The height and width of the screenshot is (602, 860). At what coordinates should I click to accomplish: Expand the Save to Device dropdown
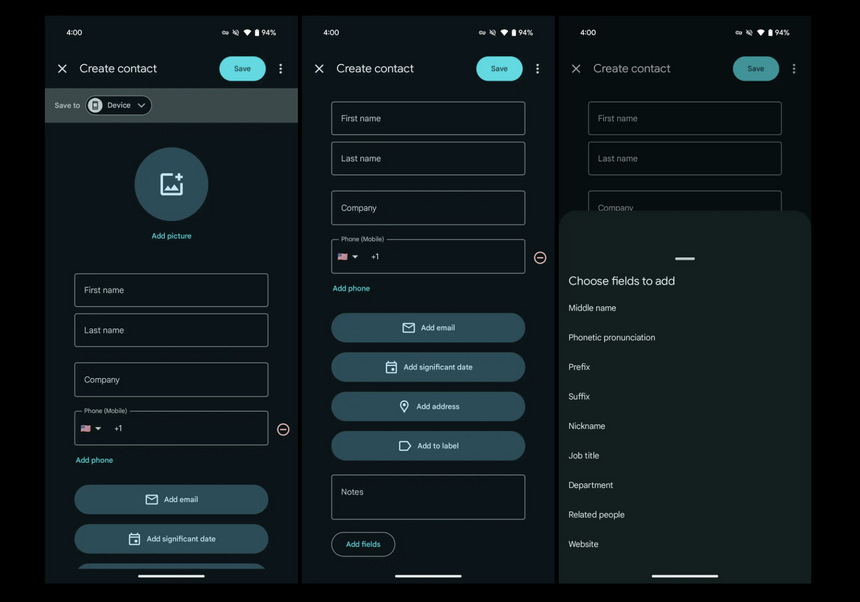[119, 105]
